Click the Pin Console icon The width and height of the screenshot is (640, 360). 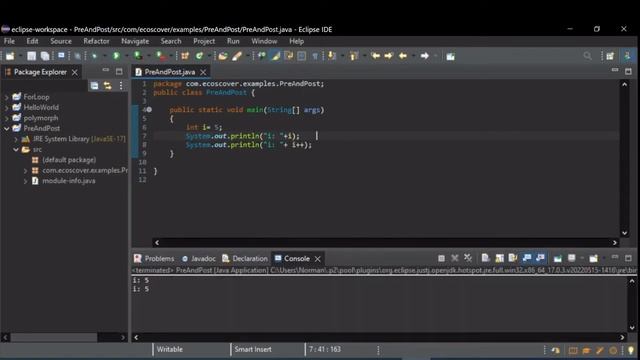[558, 258]
